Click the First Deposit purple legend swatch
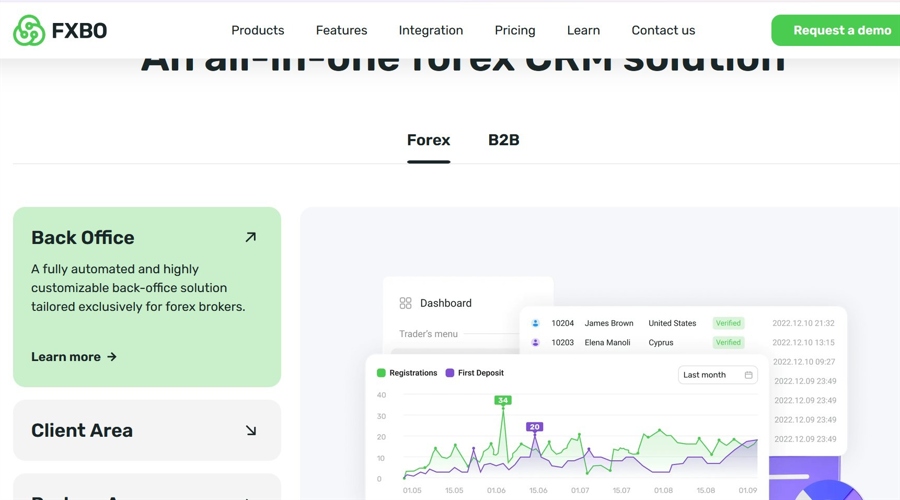The image size is (900, 500). (450, 373)
